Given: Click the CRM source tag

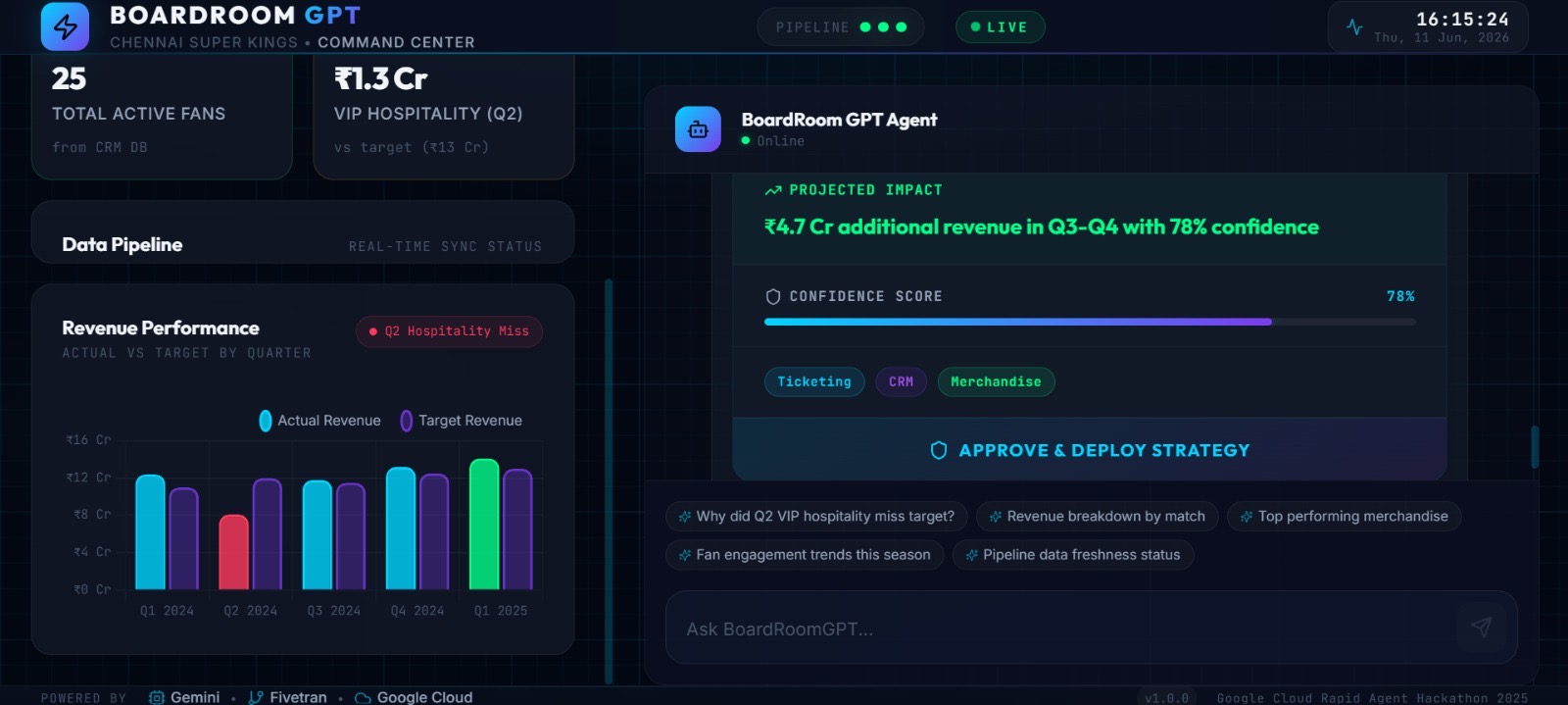Looking at the screenshot, I should tap(901, 381).
